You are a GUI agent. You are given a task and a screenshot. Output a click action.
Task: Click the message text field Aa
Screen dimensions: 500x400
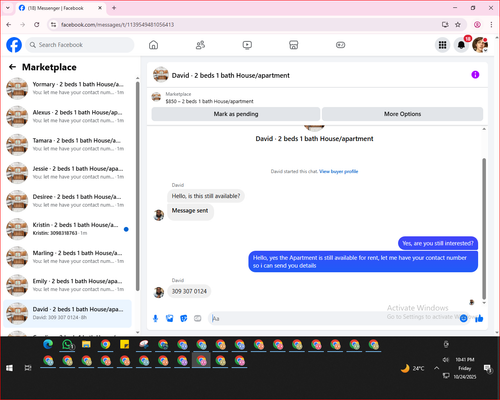[x=333, y=319]
